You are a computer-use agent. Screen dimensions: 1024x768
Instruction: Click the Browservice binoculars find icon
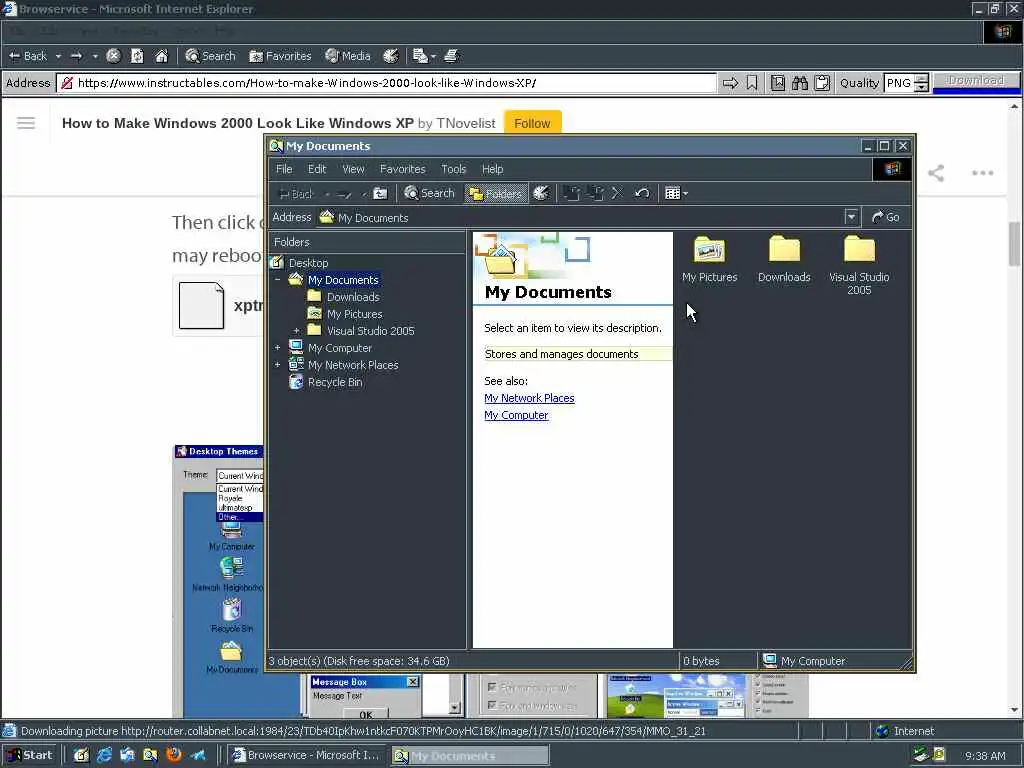800,83
